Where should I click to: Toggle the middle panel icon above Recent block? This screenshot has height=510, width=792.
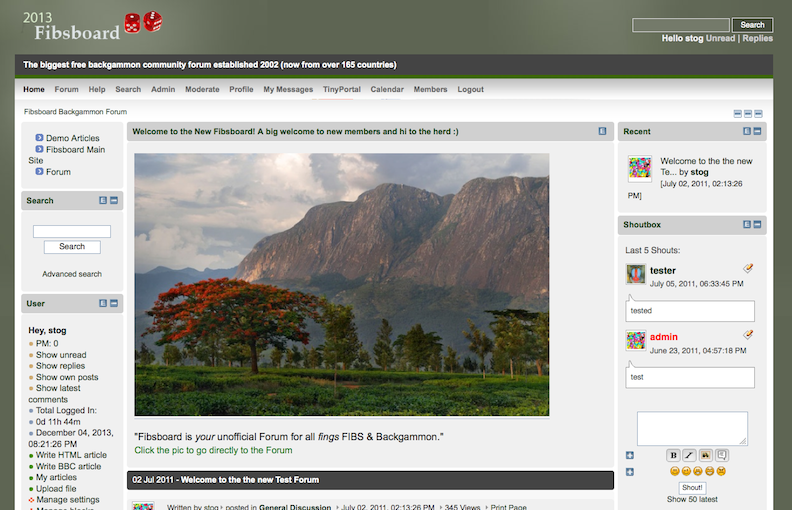(748, 114)
